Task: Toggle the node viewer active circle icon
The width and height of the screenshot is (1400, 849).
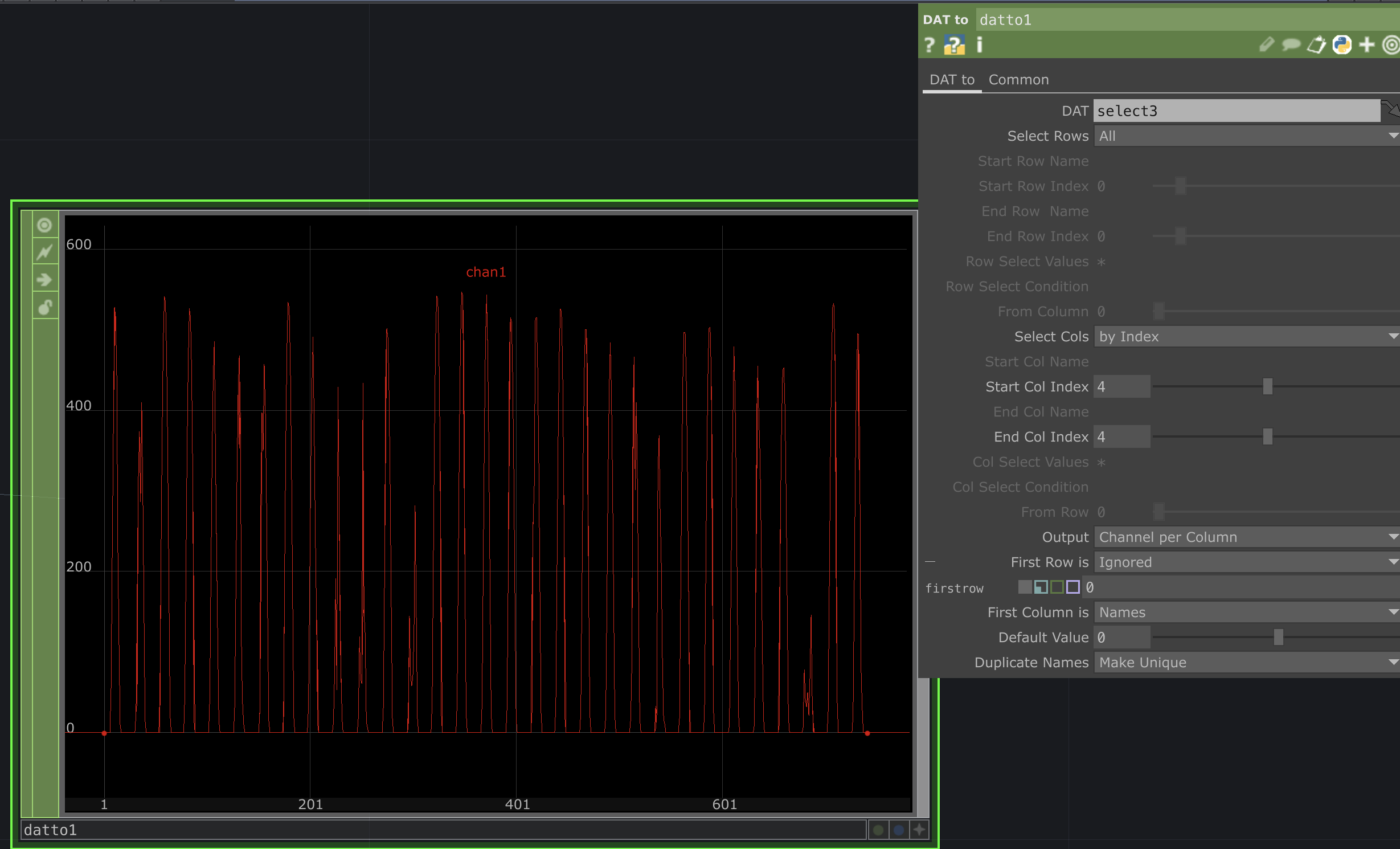Action: [x=45, y=226]
